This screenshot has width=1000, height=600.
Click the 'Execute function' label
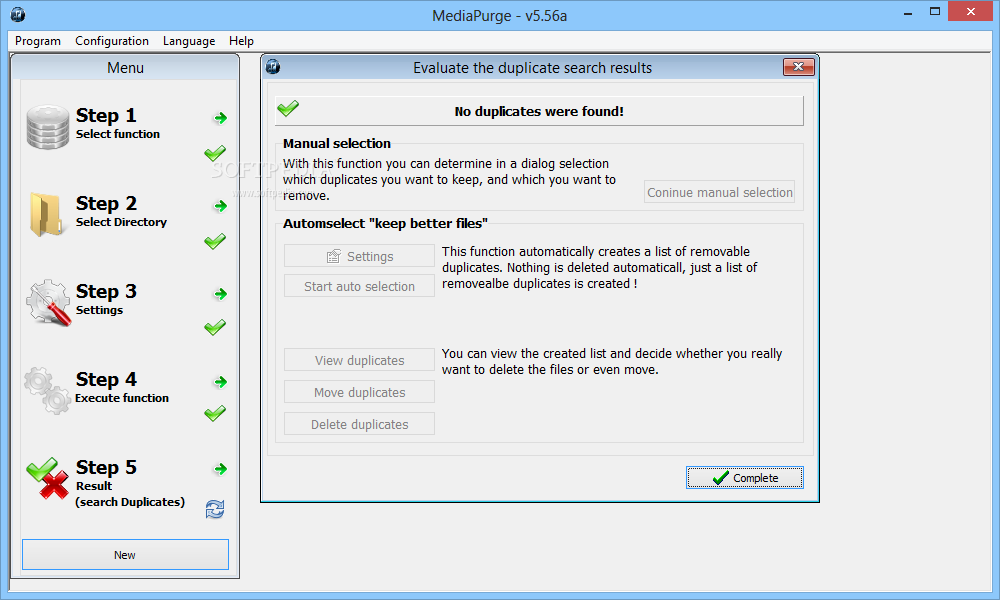(122, 398)
